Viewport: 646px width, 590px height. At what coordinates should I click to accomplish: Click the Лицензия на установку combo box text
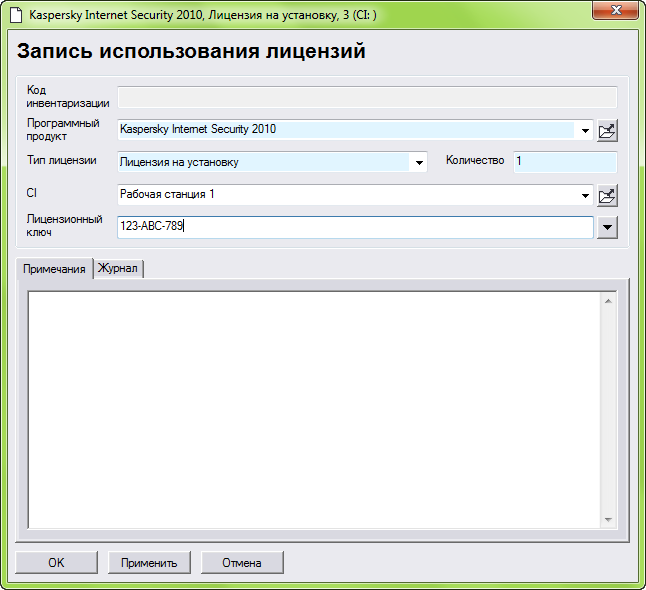click(179, 162)
